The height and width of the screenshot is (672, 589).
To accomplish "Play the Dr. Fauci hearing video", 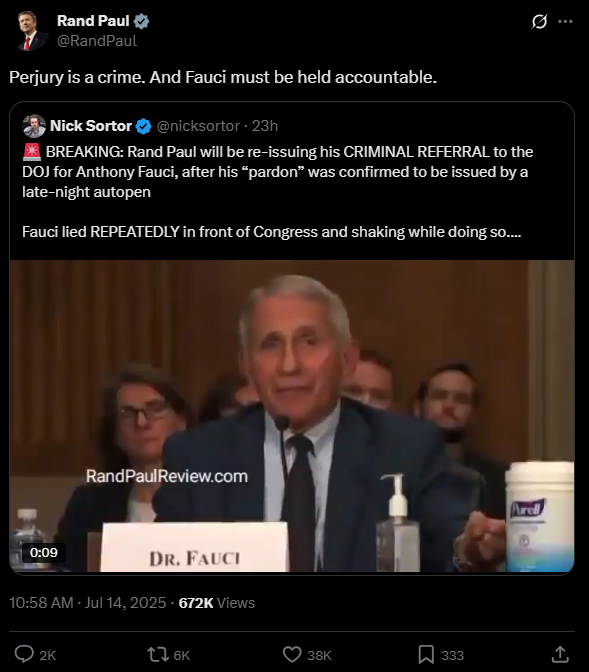I will (292, 416).
